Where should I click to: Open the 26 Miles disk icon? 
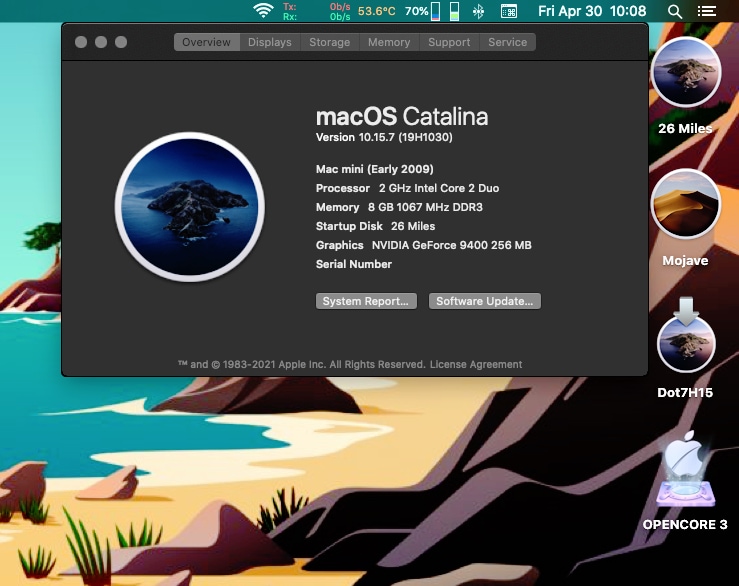(686, 72)
